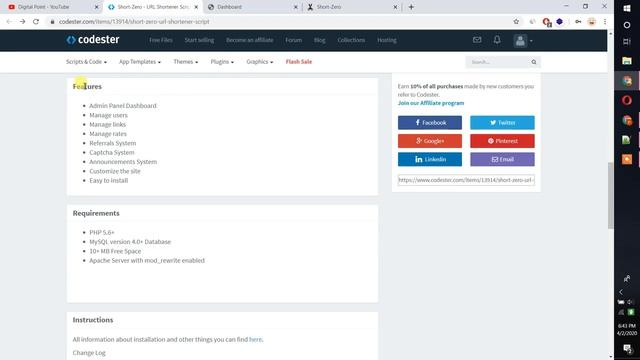Click the Chrome profile avatar
Screen dimensions: 640x360
click(591, 22)
